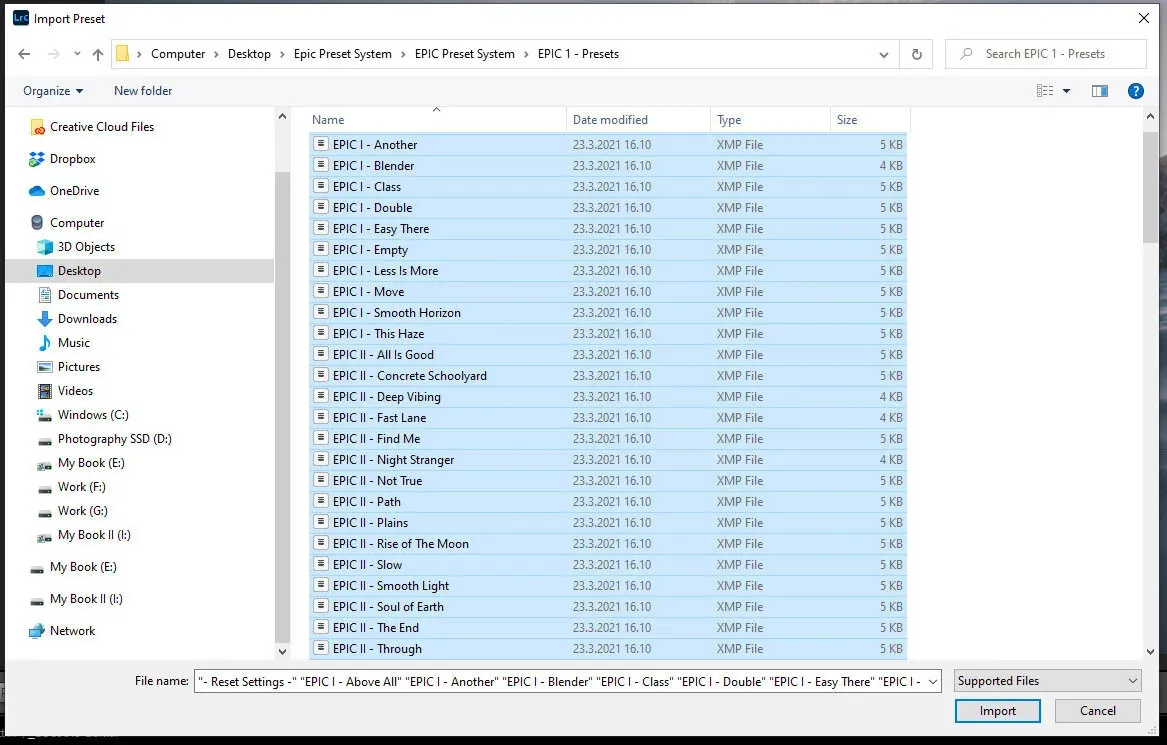Open recent locations dropdown in address bar
Image resolution: width=1167 pixels, height=745 pixels.
click(883, 53)
